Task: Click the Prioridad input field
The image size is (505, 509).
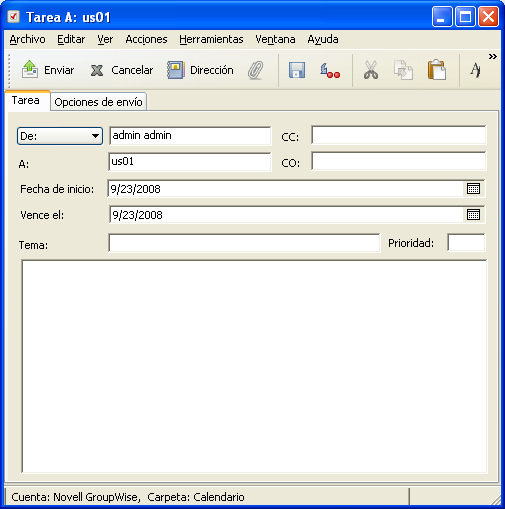Action: 466,243
